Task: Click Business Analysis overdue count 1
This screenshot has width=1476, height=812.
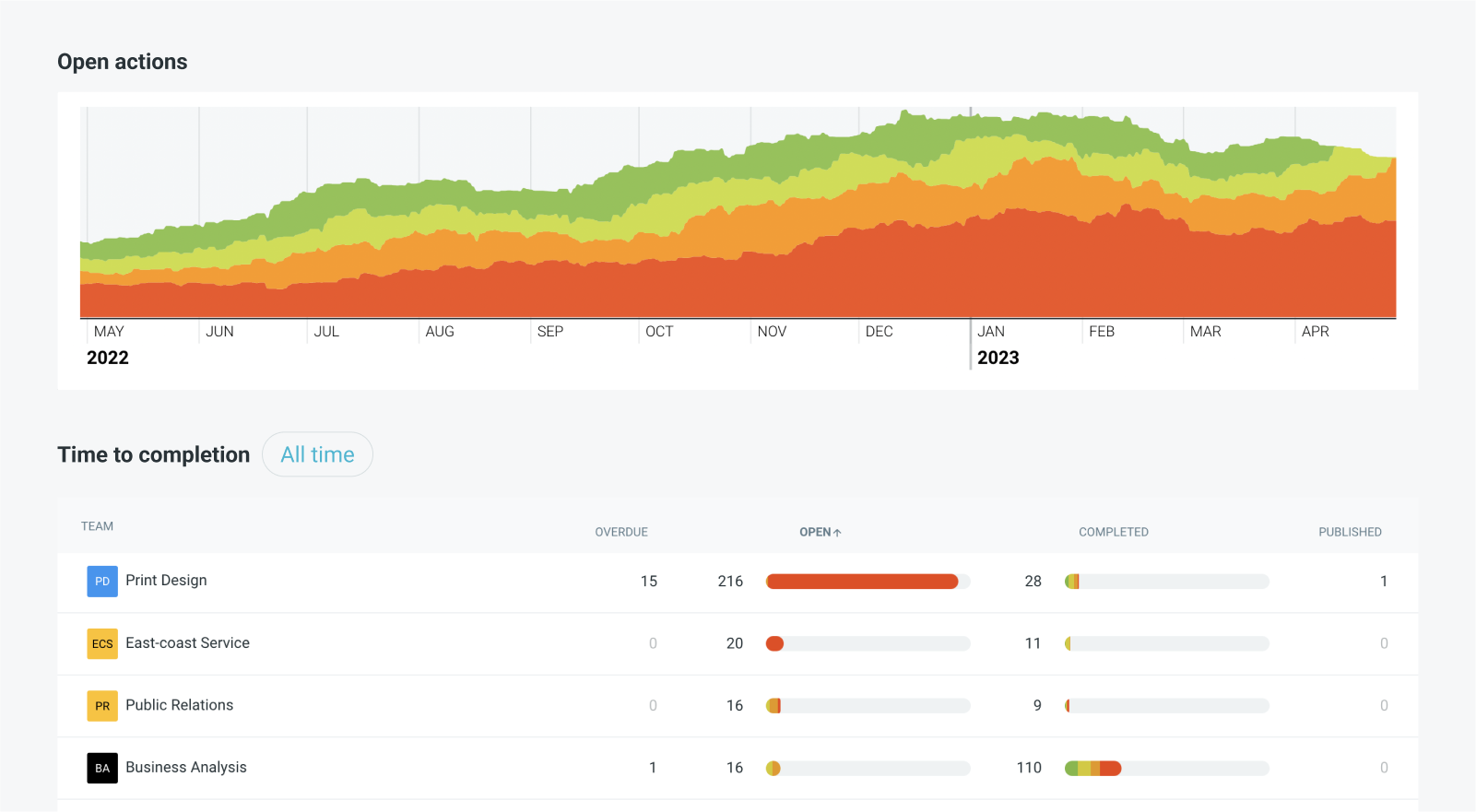Action: coord(653,768)
